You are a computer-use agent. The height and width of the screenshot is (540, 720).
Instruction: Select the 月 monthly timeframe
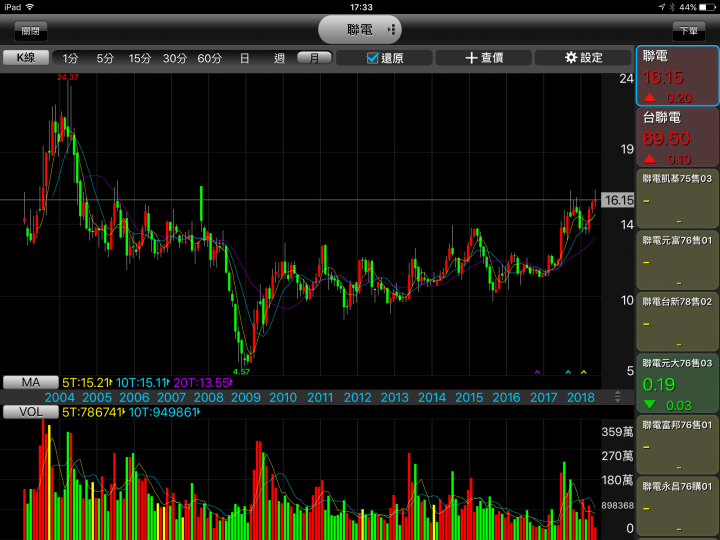coord(315,58)
